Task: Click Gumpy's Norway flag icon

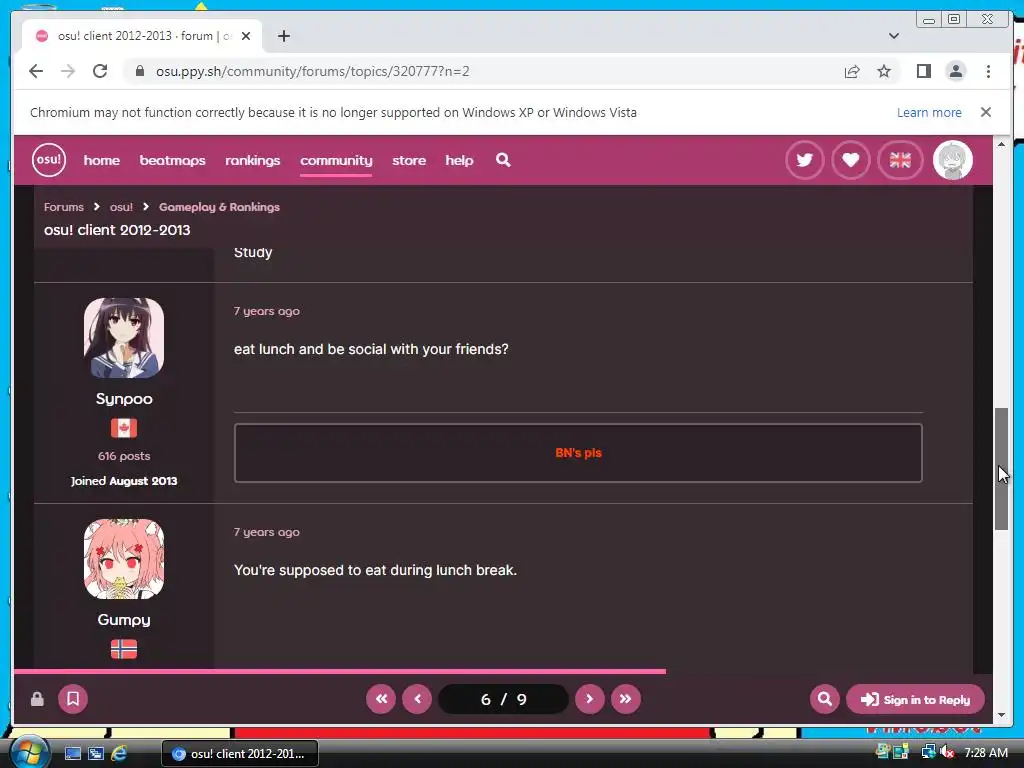Action: pos(124,649)
